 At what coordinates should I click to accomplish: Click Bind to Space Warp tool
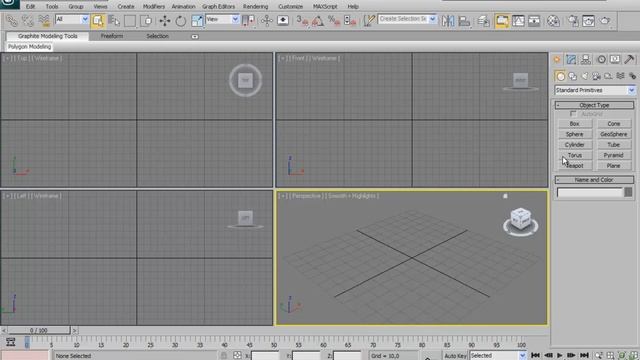click(44, 20)
